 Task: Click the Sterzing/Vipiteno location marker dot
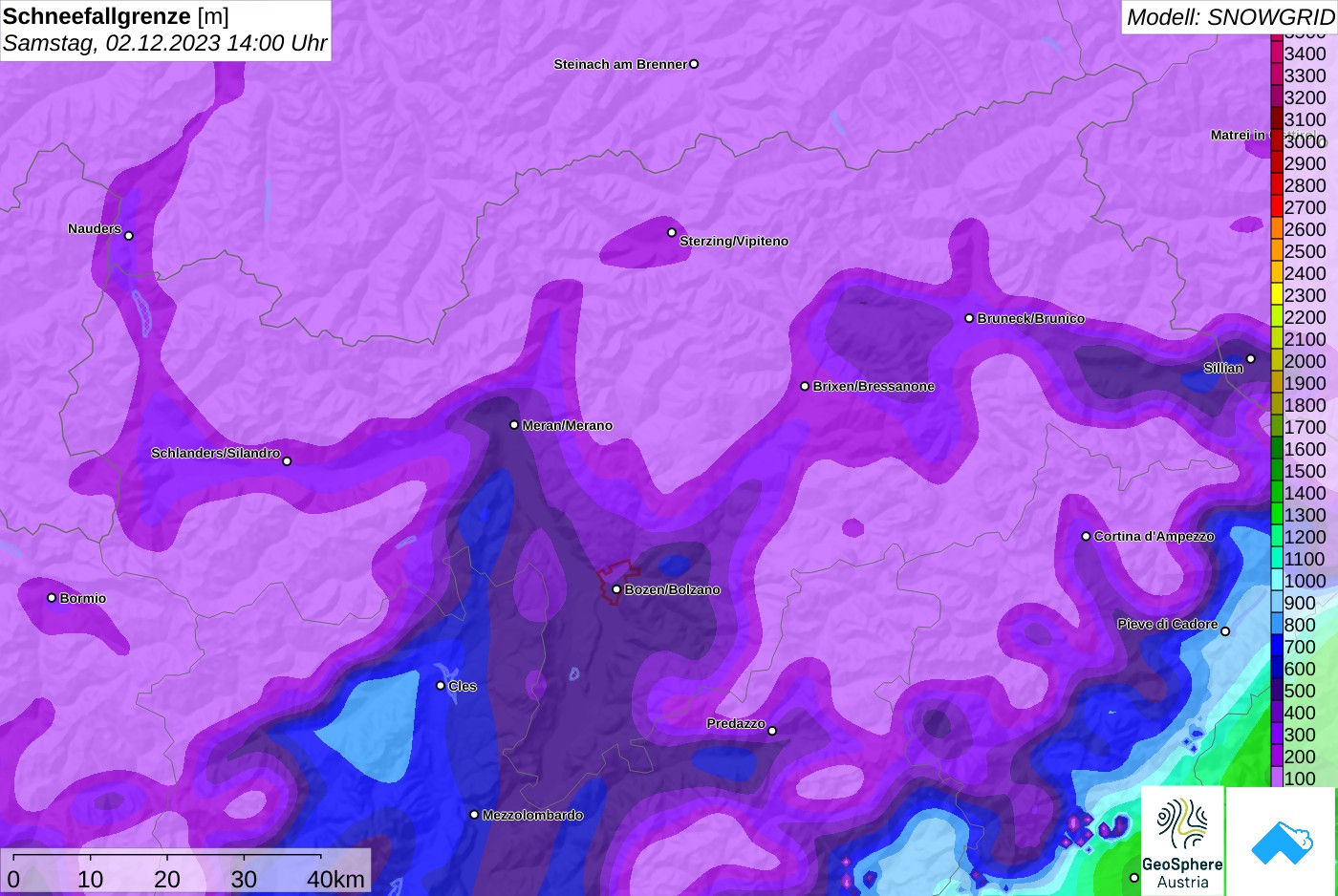[672, 232]
